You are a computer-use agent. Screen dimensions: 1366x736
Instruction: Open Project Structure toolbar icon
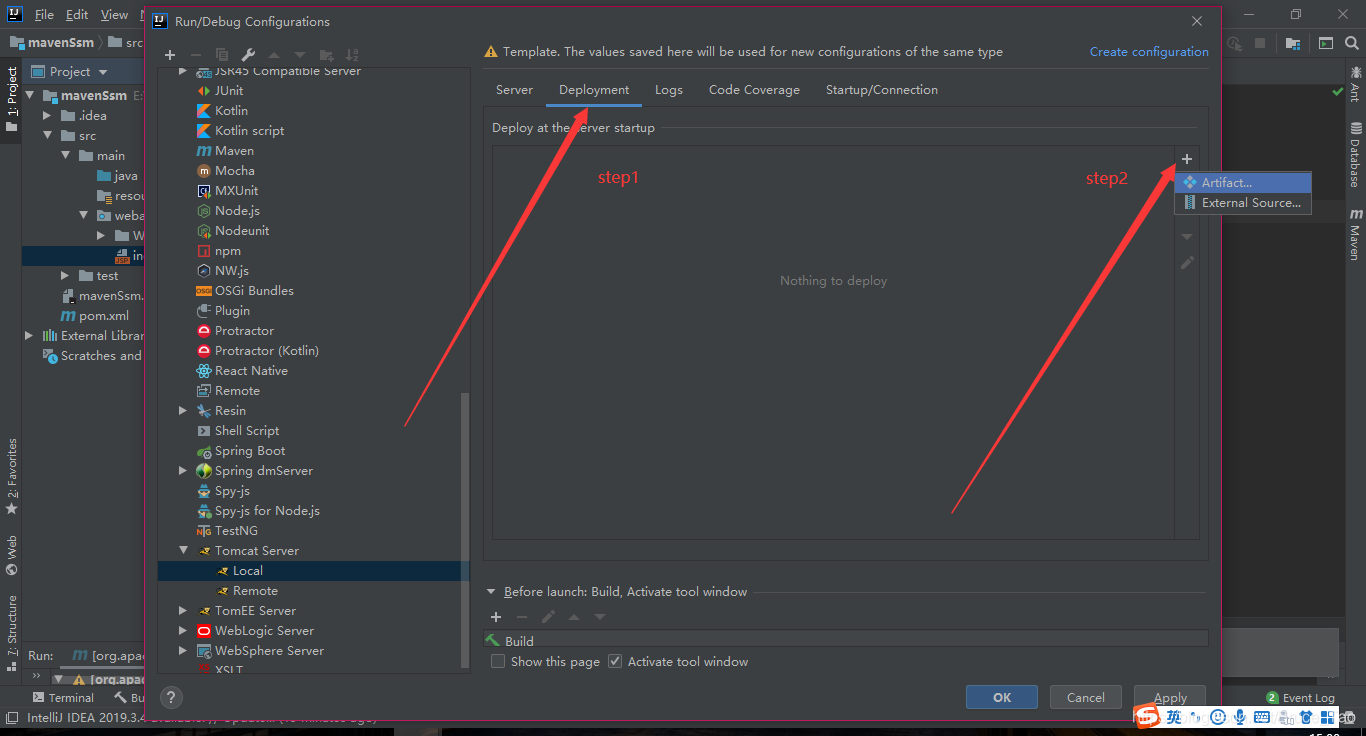[x=1294, y=43]
